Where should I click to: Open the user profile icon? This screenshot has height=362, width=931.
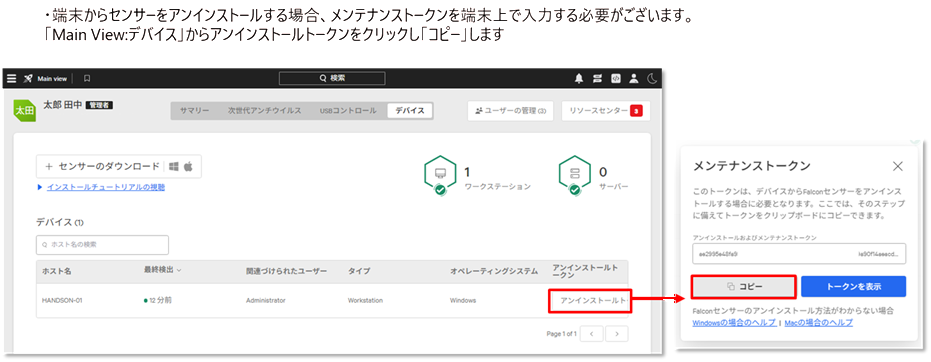tap(634, 78)
